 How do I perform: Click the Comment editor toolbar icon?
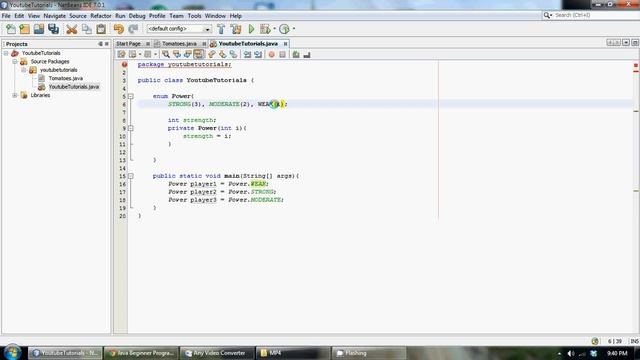coord(296,54)
